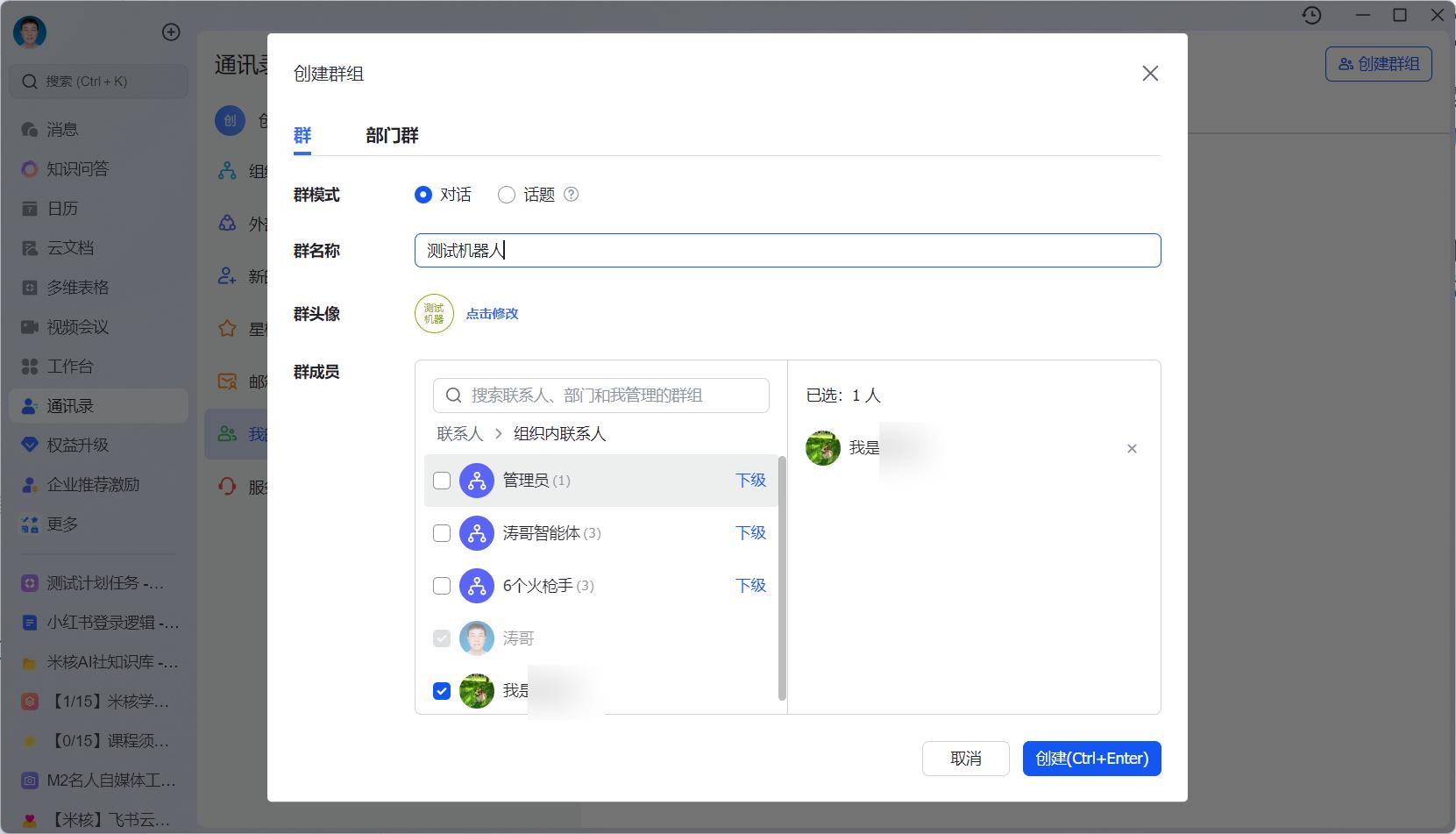Switch to the 部门群 tab

click(x=392, y=136)
